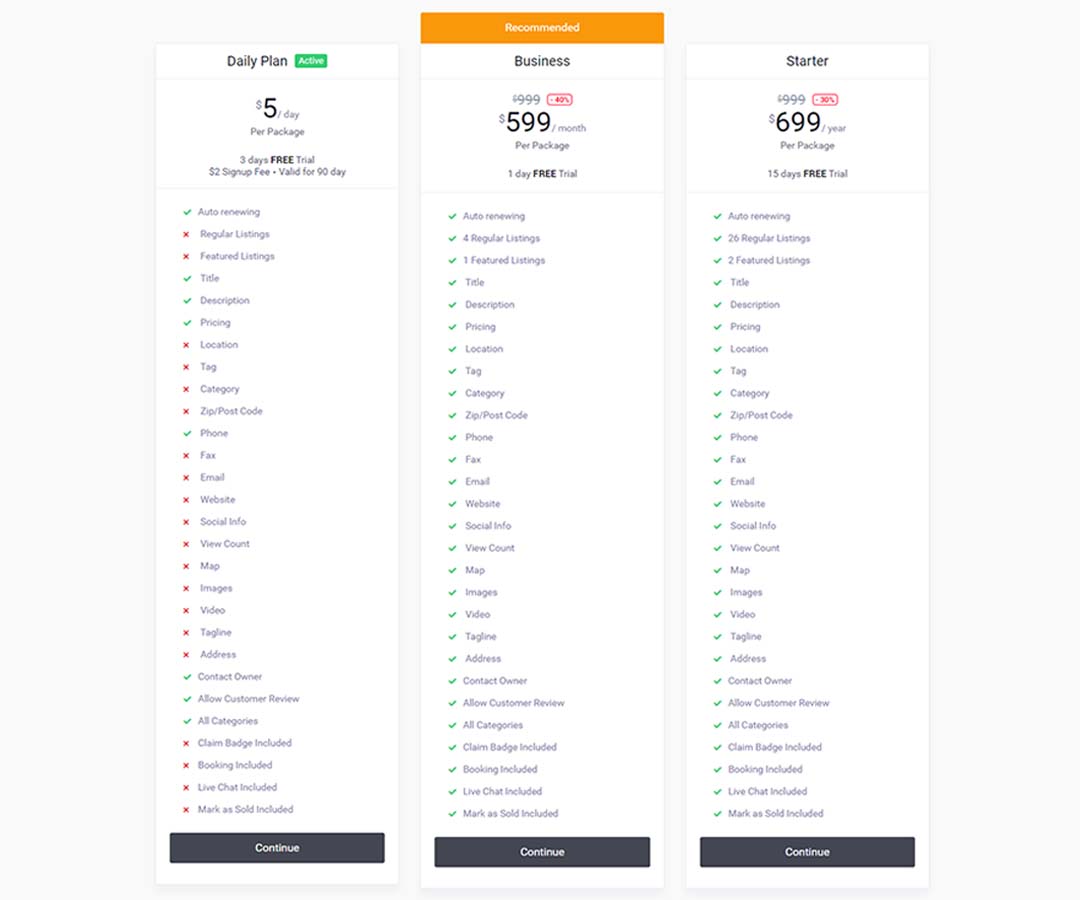Select the checkmark next to 4 Regular Listings in Business

(454, 238)
